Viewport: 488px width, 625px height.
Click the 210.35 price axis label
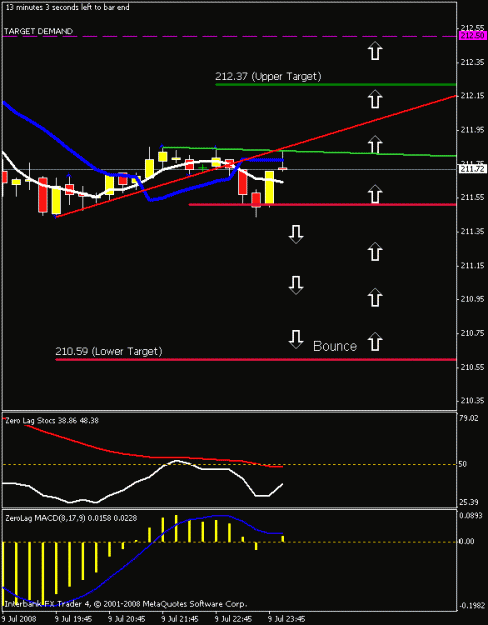coord(472,401)
